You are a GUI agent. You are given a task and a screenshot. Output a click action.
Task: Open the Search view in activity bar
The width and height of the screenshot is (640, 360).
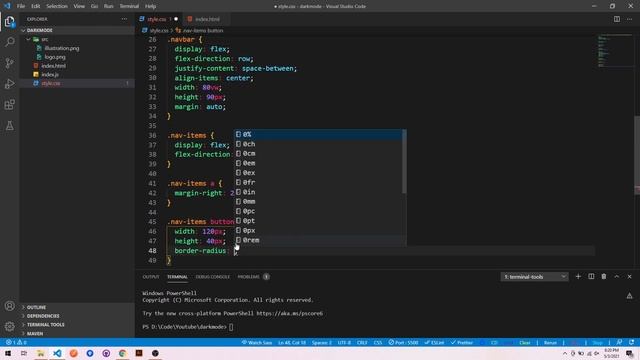pos(9,42)
